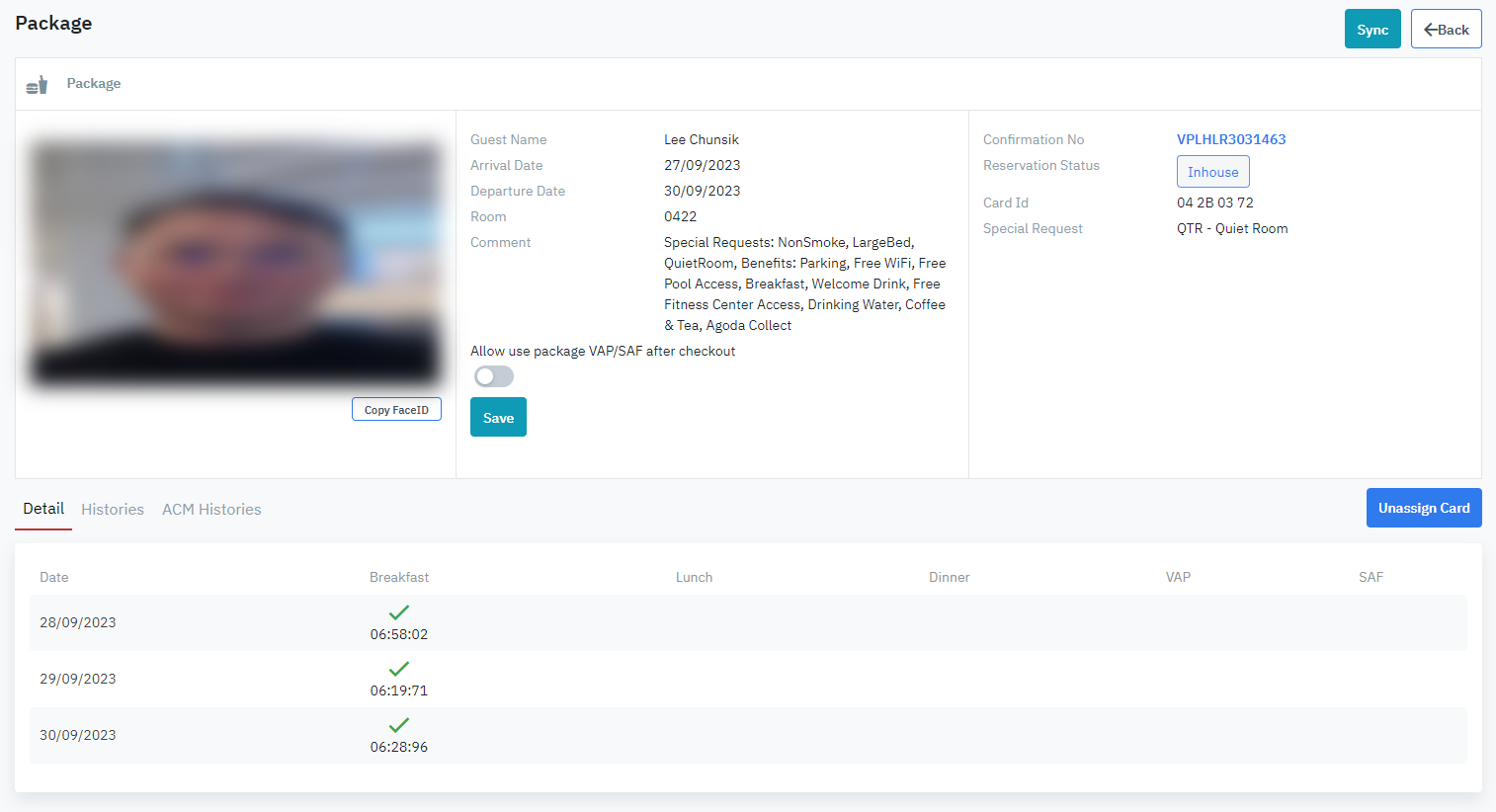
Task: Click the Breakfast column header
Action: [x=399, y=577]
